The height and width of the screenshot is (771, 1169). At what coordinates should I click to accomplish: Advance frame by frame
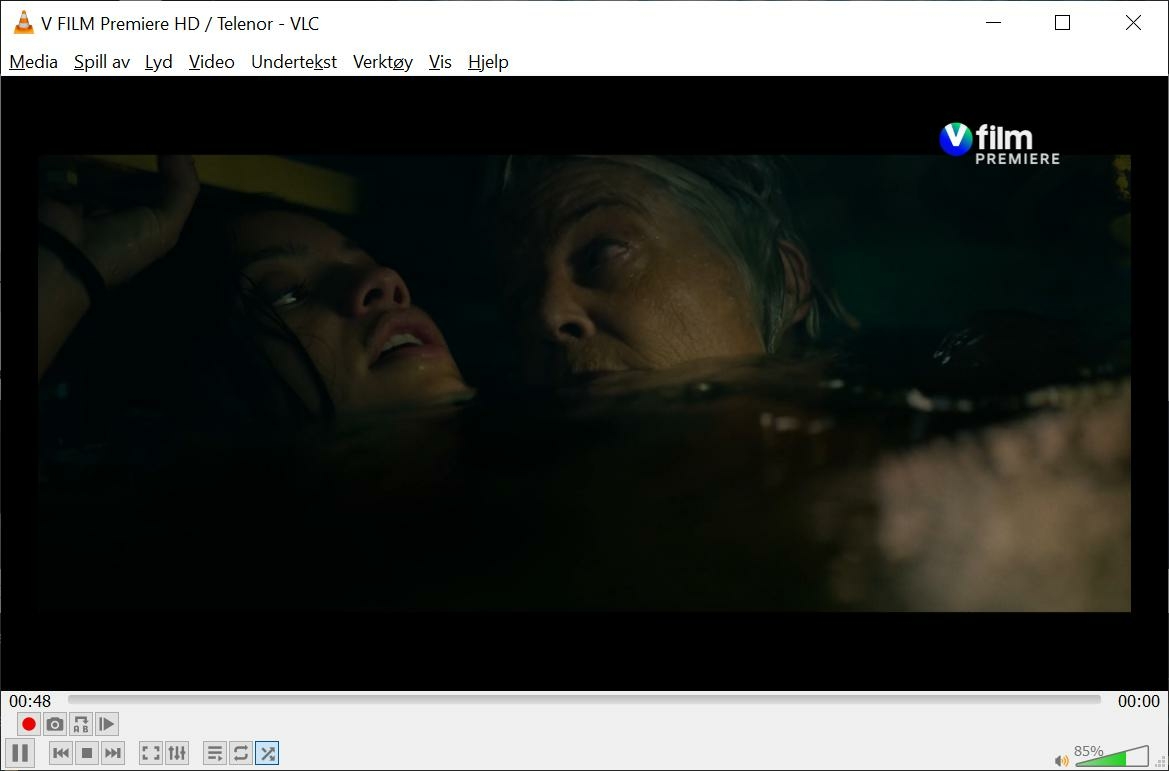coord(106,724)
